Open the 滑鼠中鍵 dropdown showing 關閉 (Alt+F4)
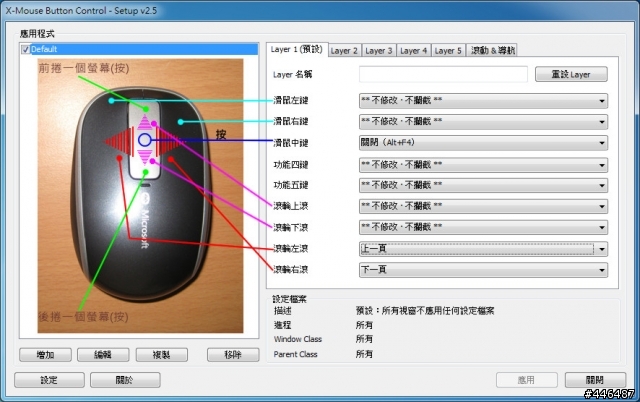640x402 pixels. click(483, 143)
